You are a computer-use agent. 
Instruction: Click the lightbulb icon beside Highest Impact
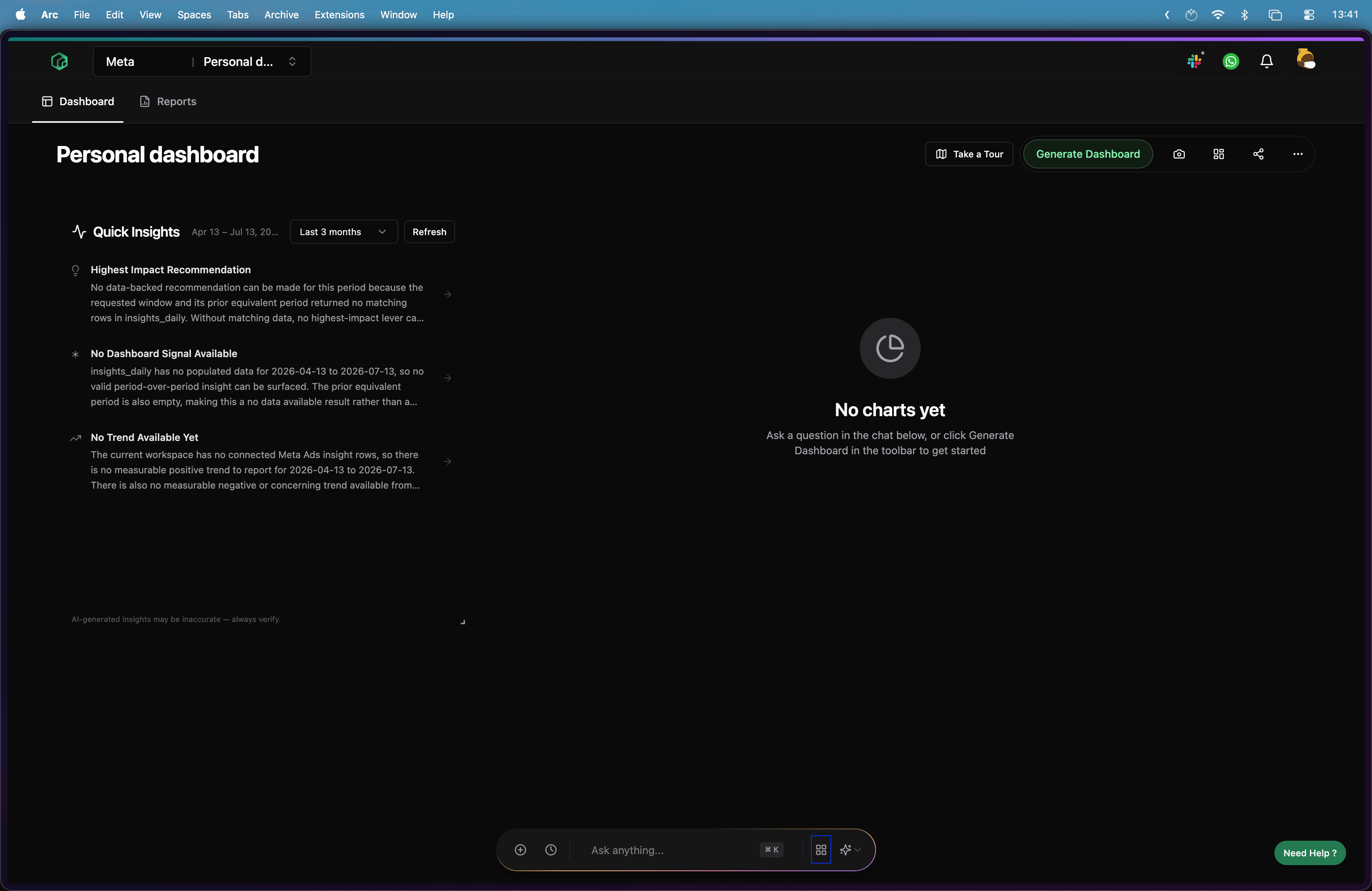[75, 270]
